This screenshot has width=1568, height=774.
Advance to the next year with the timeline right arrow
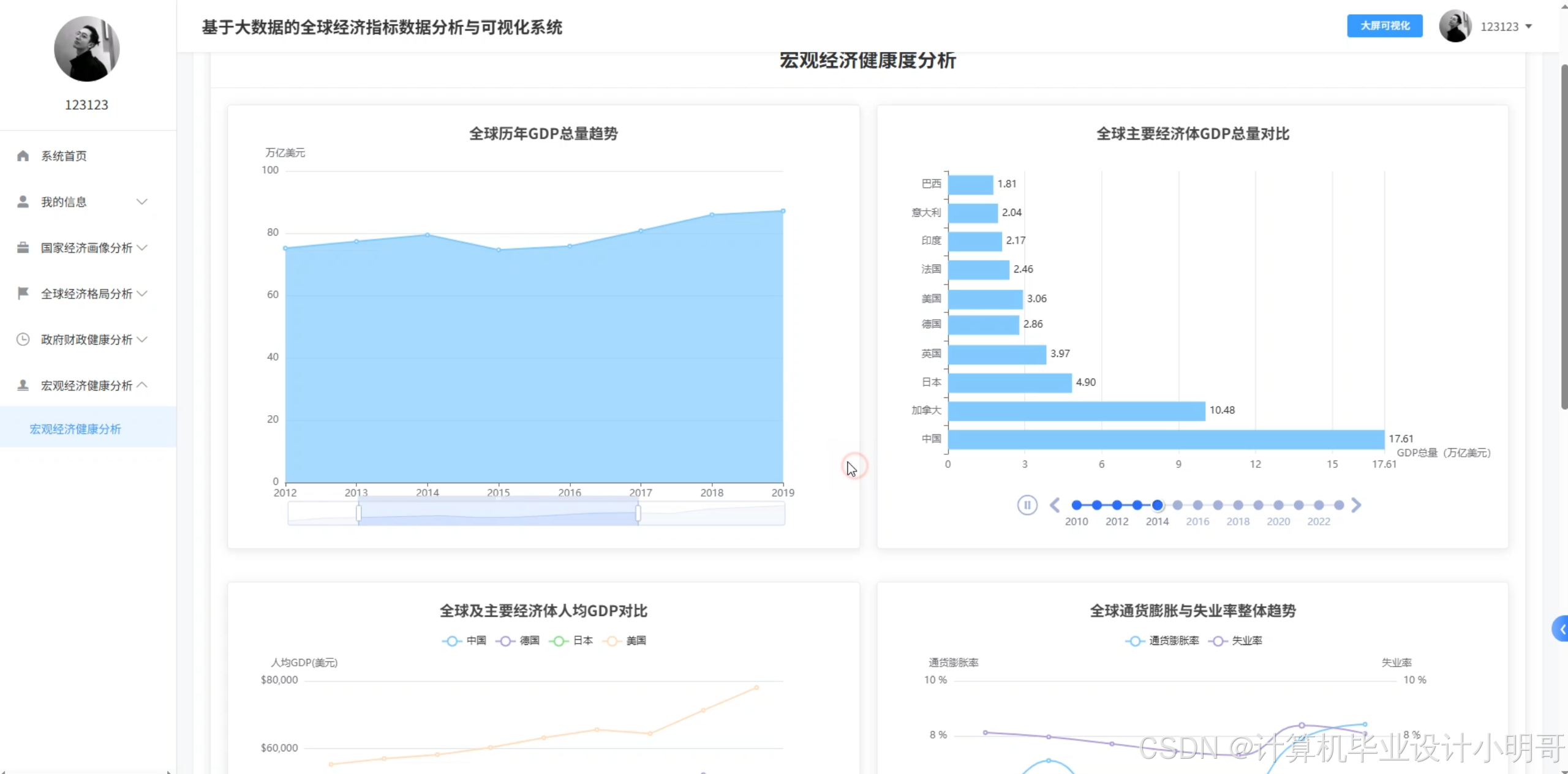click(1356, 505)
